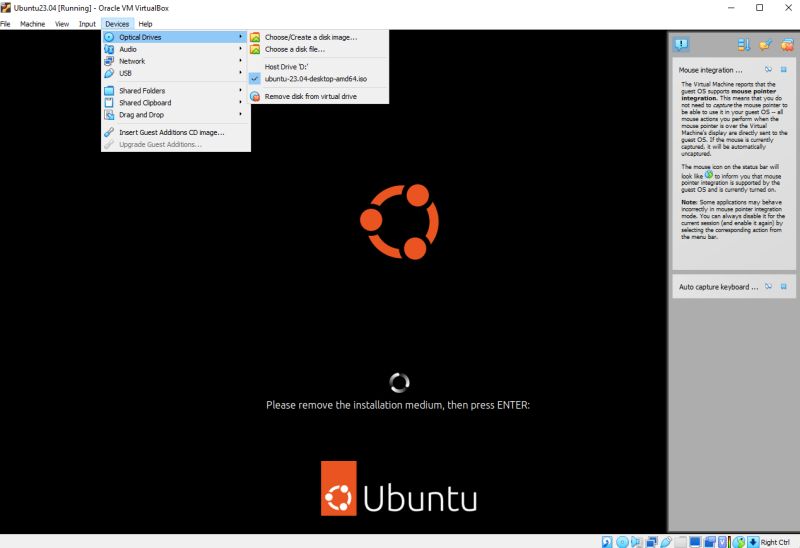Toggle notification sort order icon
Screen dimensions: 800x548
744,45
